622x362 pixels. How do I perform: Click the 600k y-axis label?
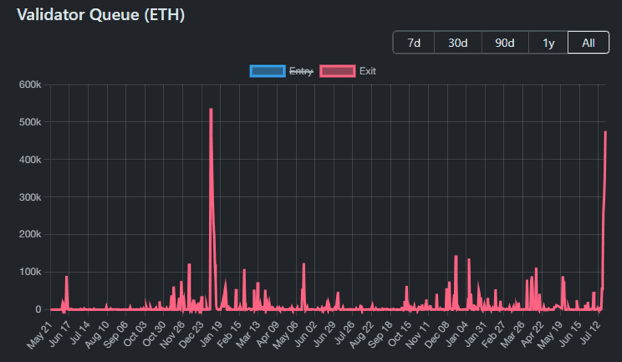pos(30,84)
